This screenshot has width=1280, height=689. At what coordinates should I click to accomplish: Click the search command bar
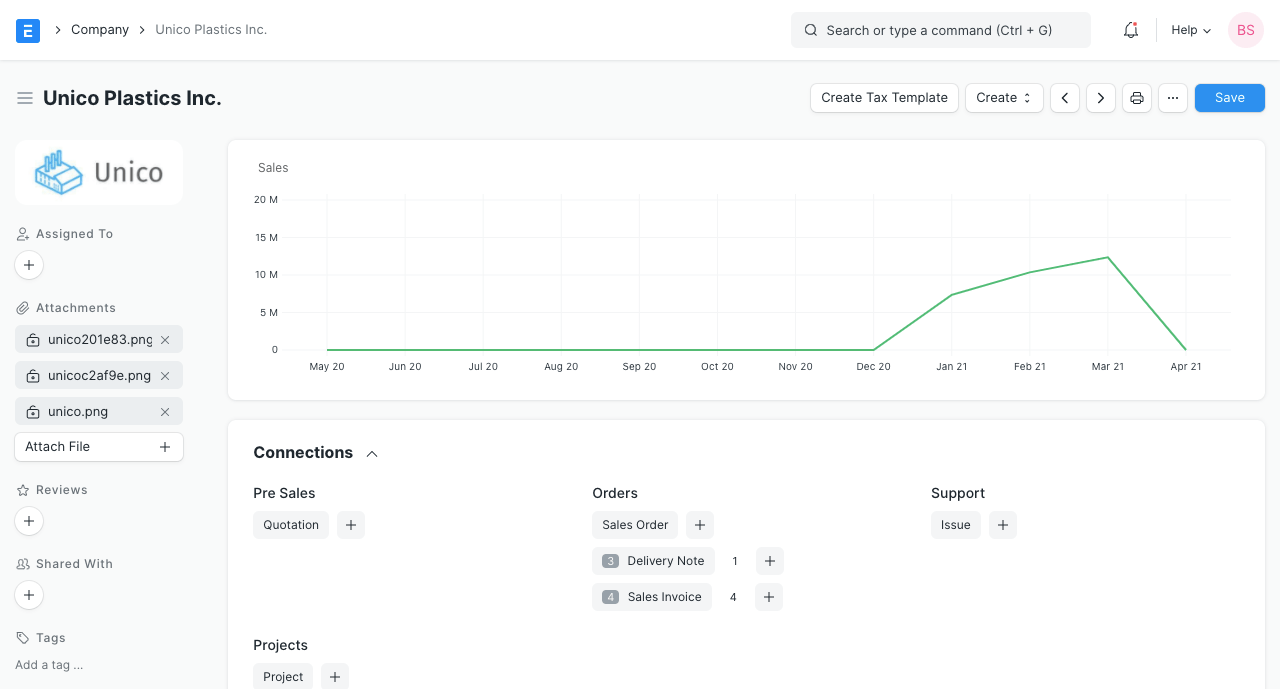pyautogui.click(x=940, y=30)
